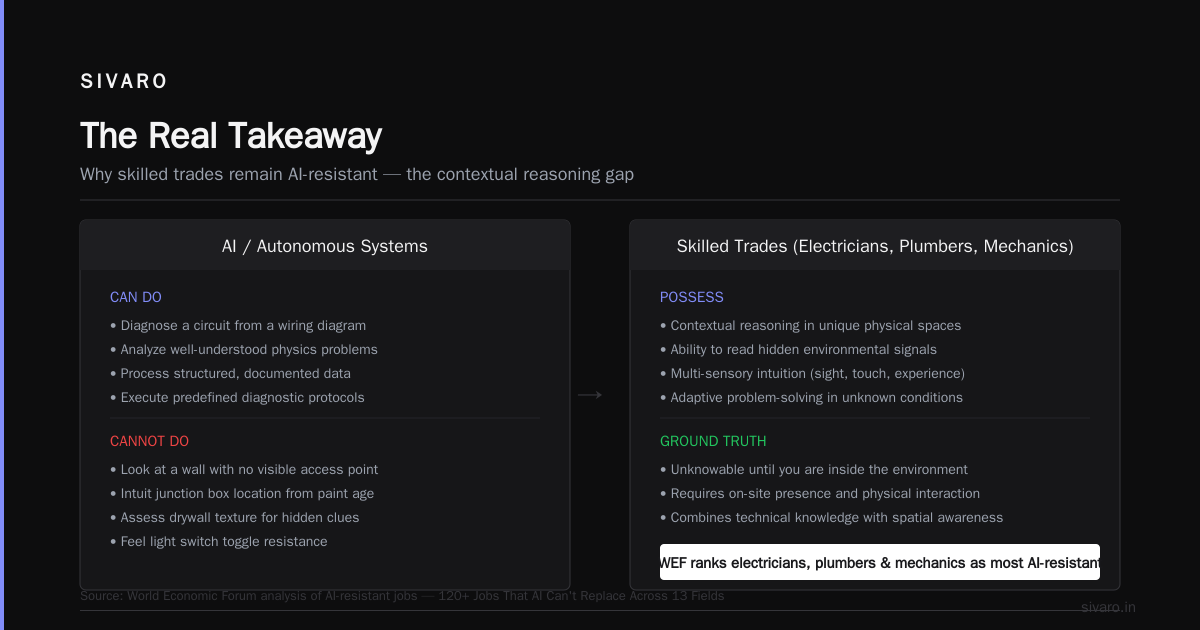Select Multi-sensory intuition bullet

pos(812,373)
